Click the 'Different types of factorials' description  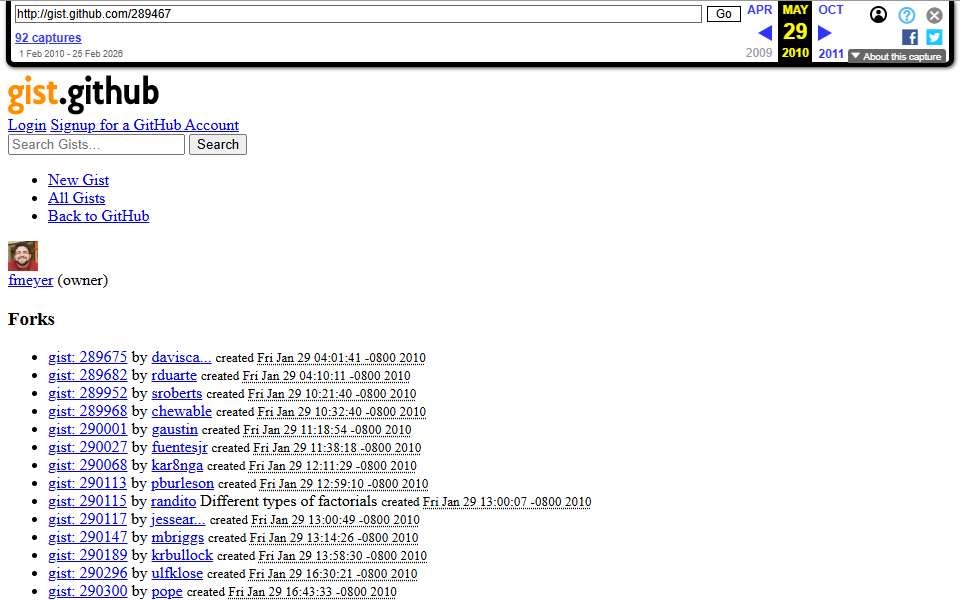point(288,501)
